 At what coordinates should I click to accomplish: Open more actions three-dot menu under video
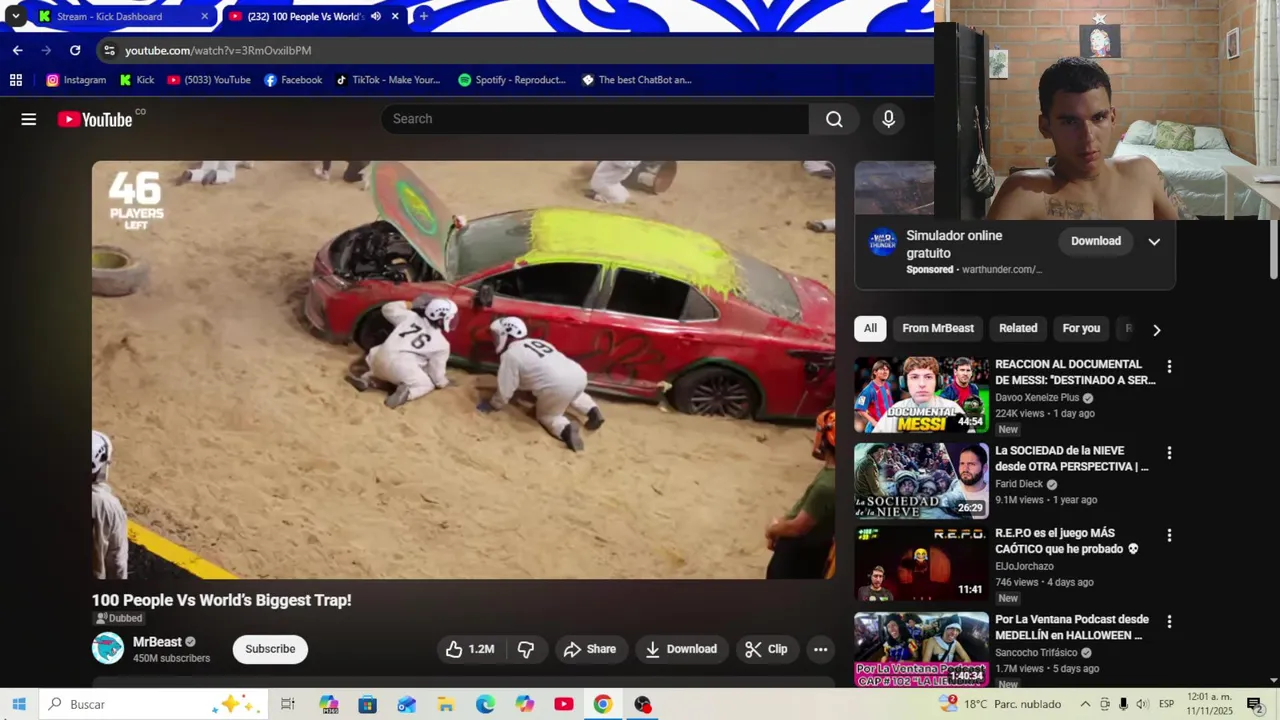820,649
